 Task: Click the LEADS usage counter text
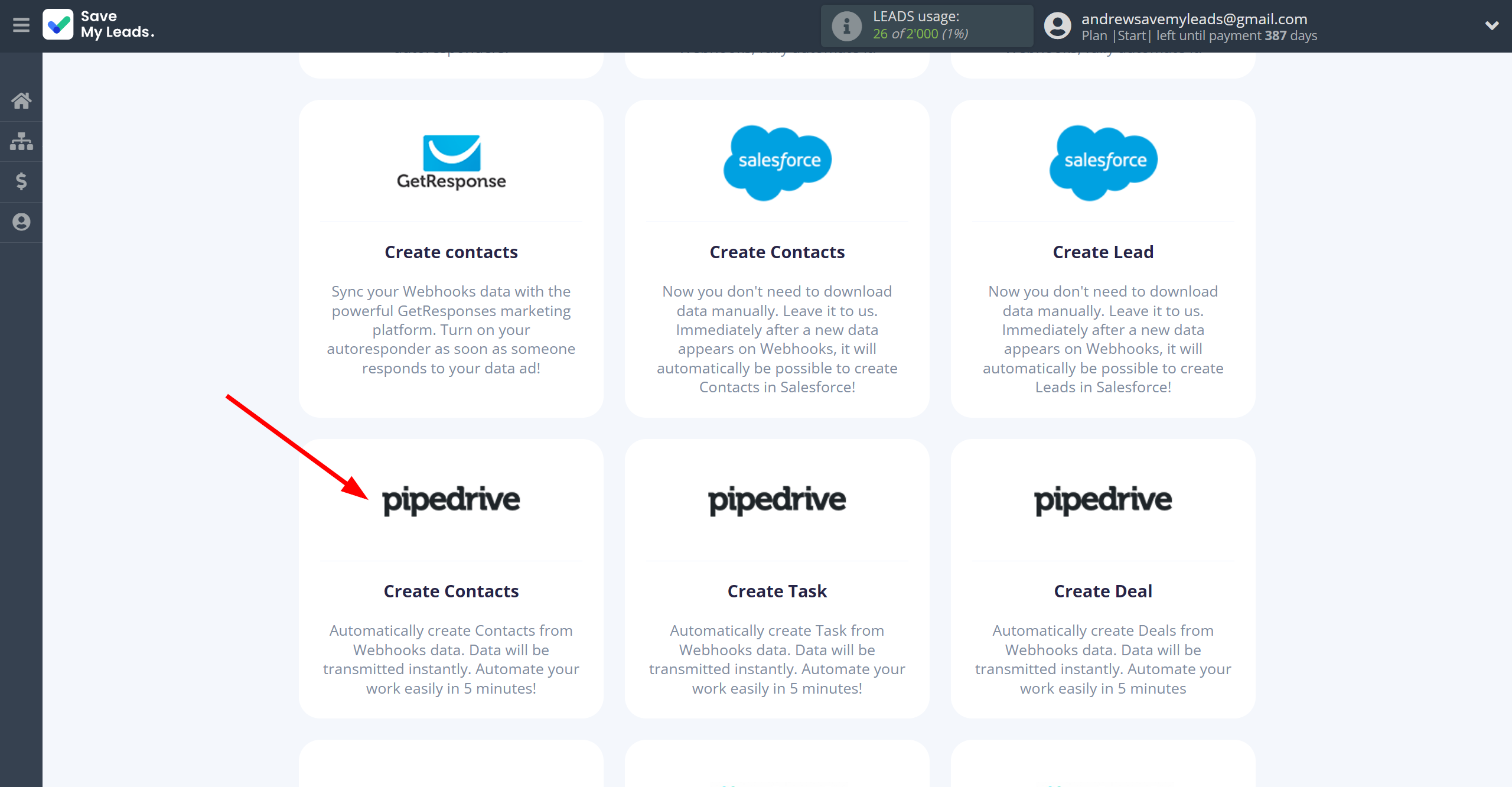point(921,25)
